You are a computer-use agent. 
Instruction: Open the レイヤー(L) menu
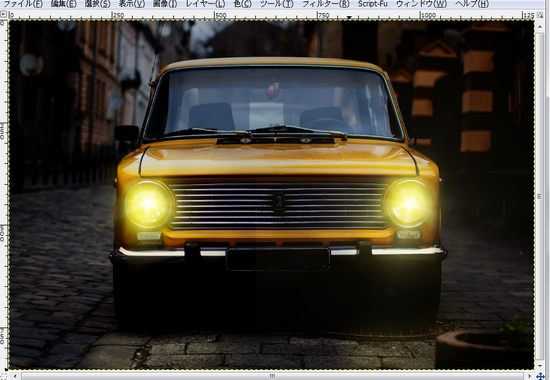coord(205,4)
